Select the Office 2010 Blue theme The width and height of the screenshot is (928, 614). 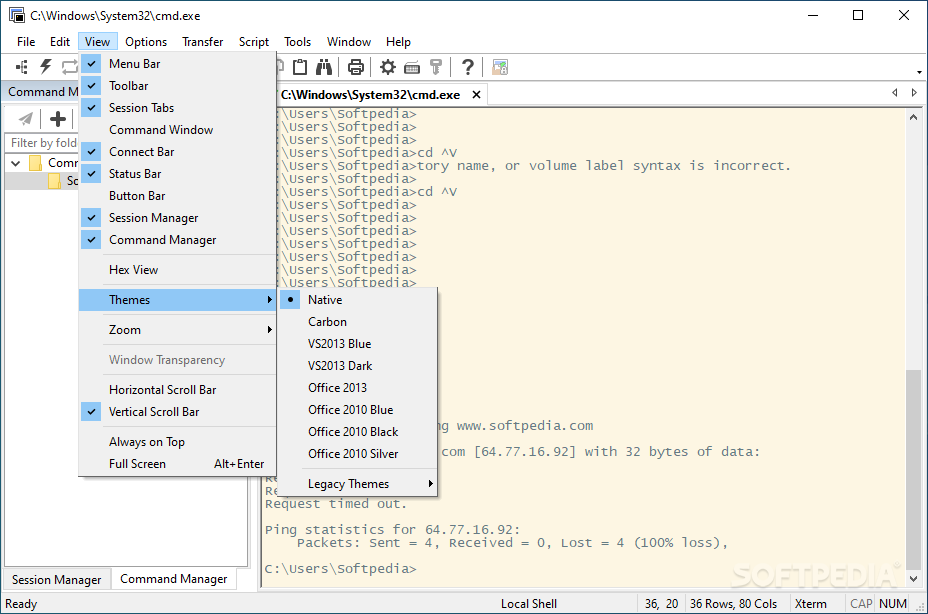click(x=357, y=409)
